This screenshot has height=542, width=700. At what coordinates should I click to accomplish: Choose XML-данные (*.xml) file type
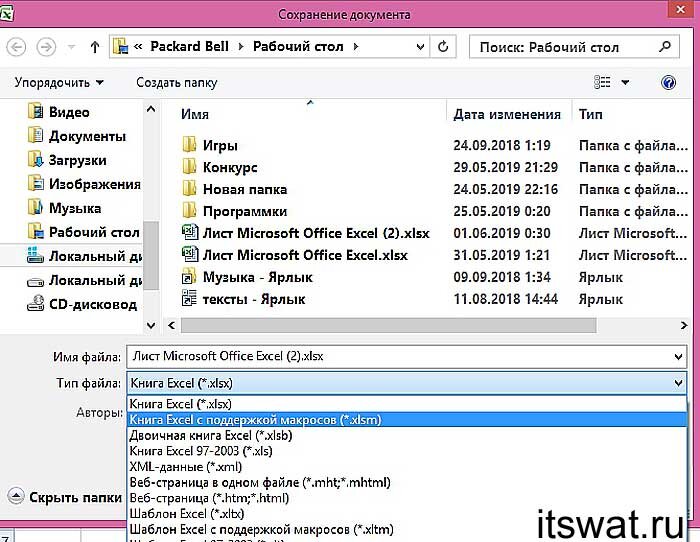coord(407,467)
